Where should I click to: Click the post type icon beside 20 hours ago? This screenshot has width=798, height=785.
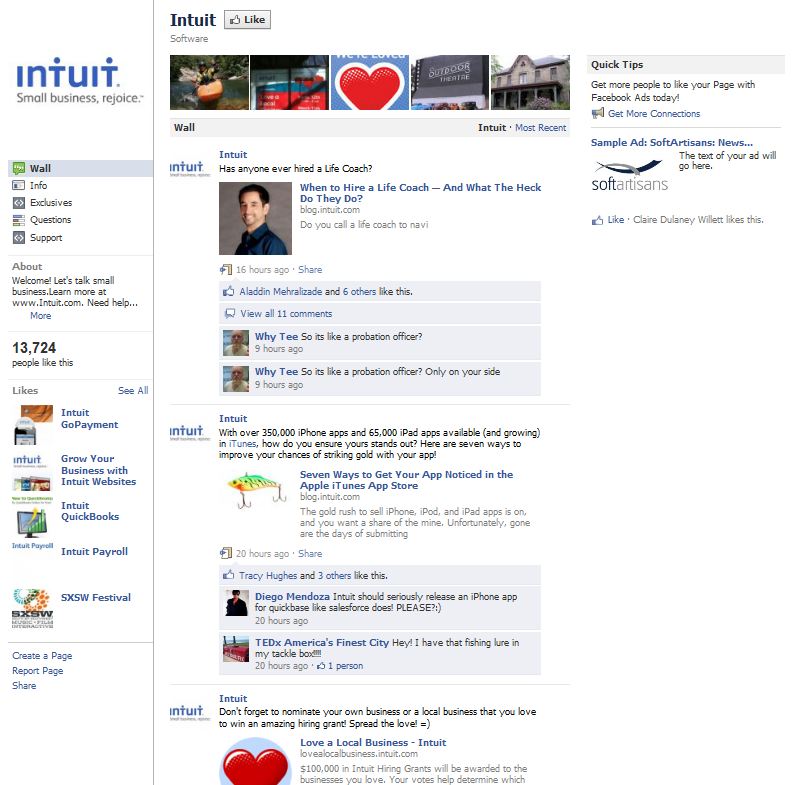(225, 553)
